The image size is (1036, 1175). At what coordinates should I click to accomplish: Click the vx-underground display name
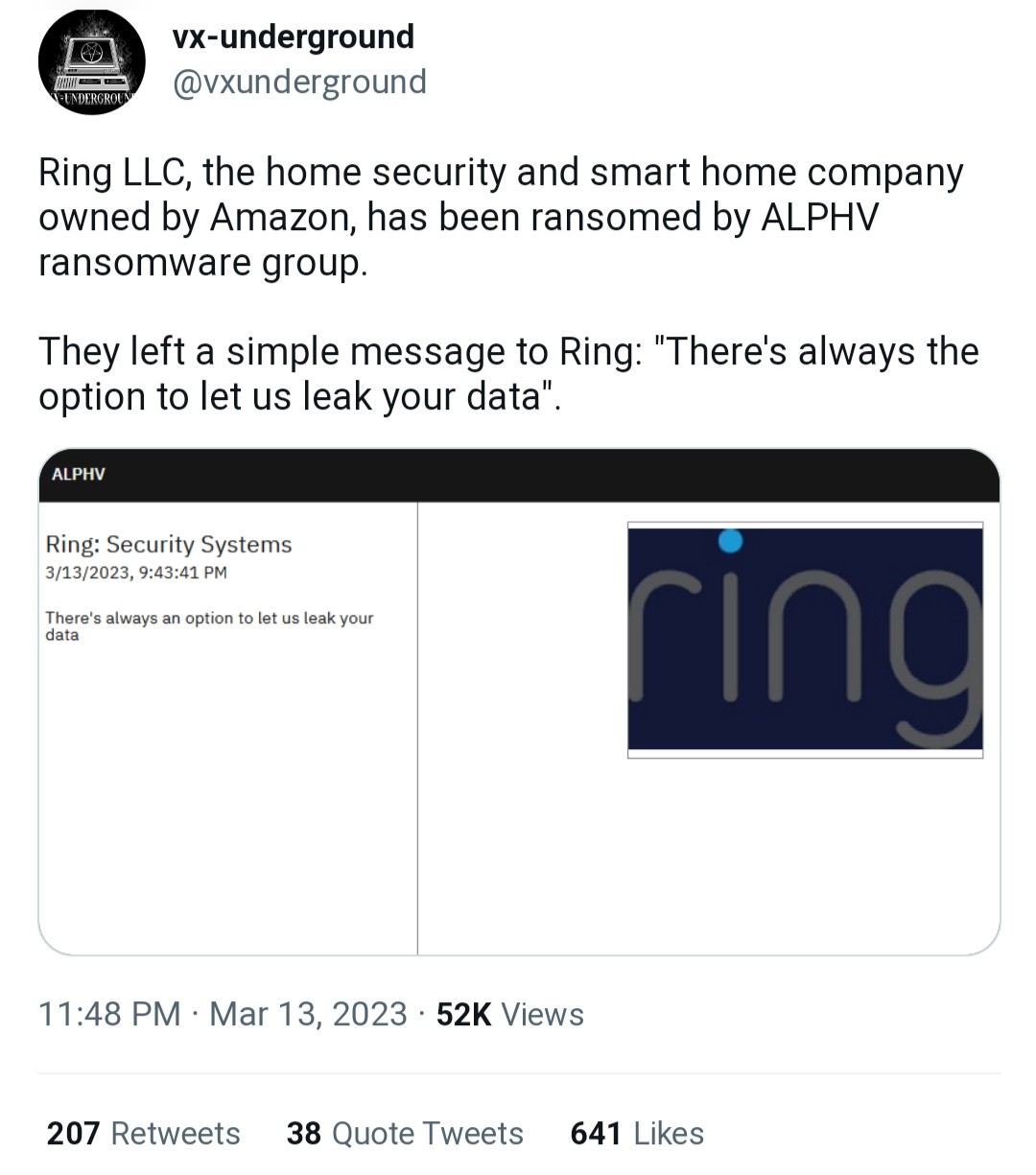pyautogui.click(x=293, y=36)
